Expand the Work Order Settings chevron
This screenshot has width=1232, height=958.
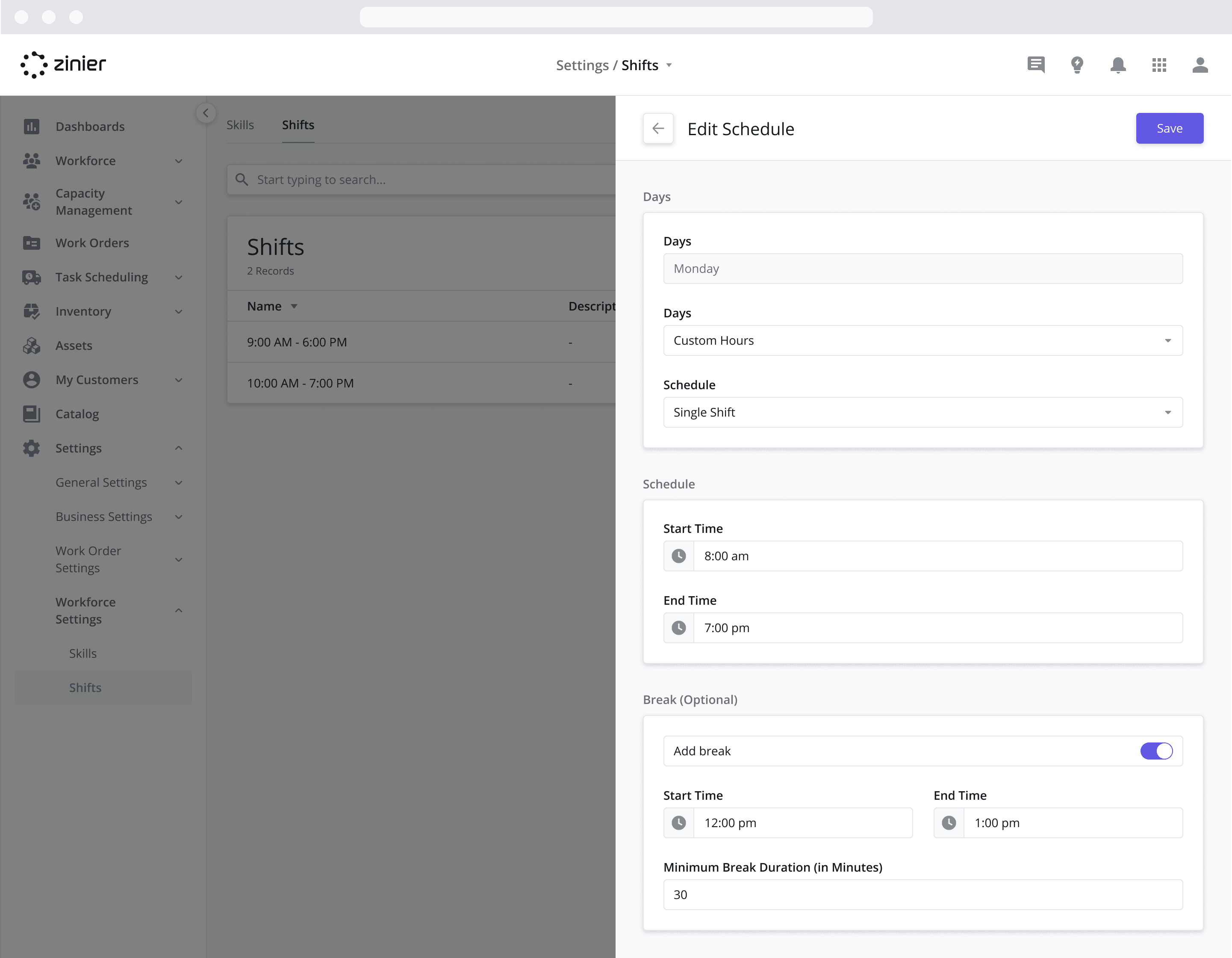179,559
